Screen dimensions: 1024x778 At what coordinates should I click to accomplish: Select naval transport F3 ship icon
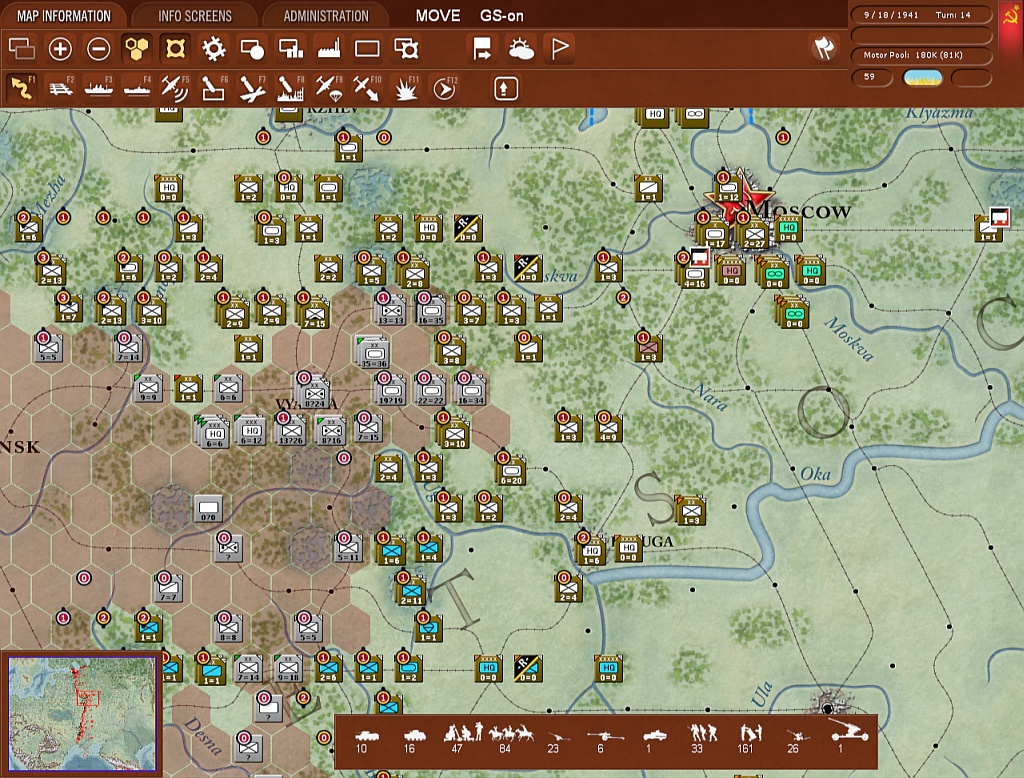(x=99, y=88)
